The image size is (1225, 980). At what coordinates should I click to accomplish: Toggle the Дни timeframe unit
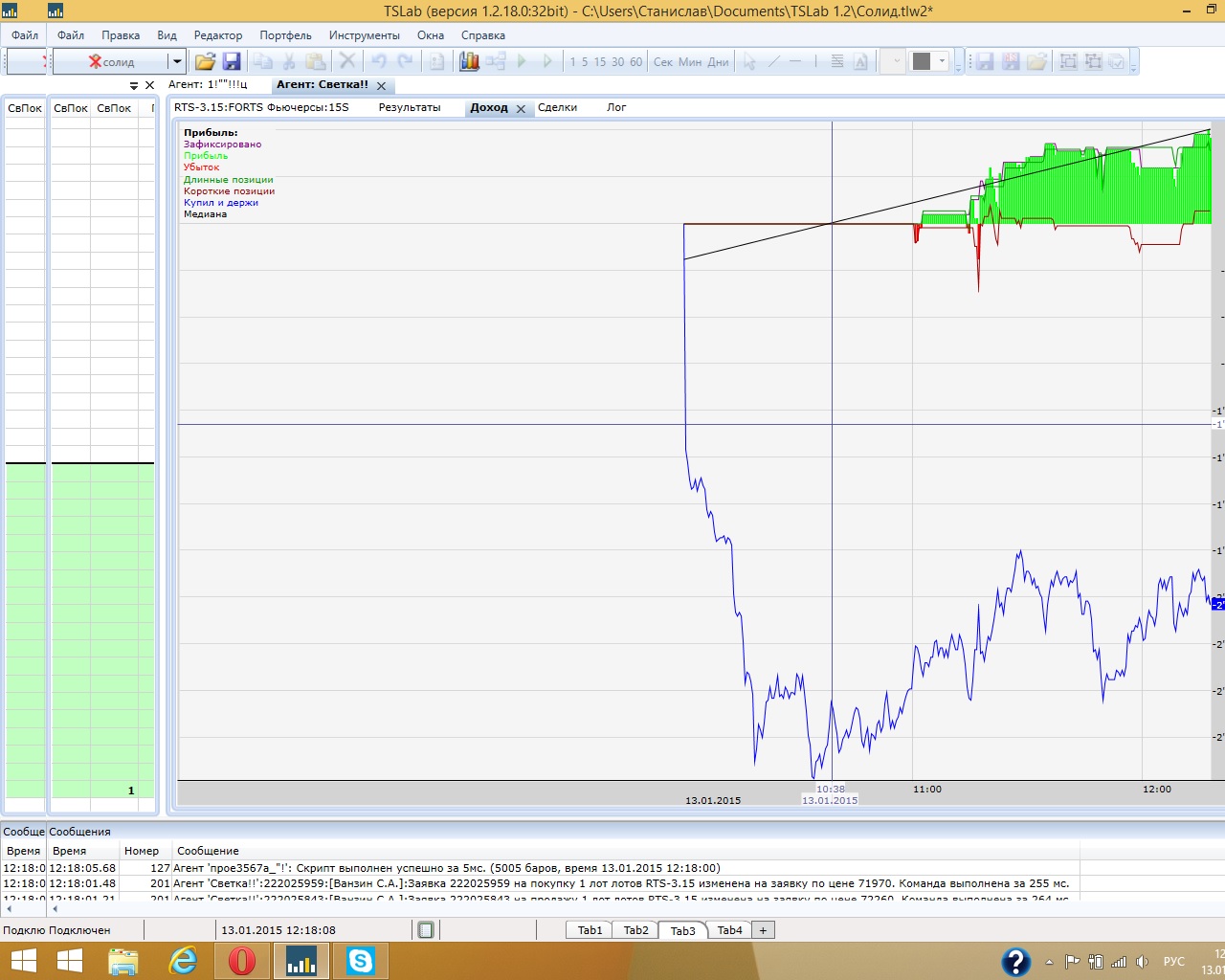pyautogui.click(x=718, y=62)
